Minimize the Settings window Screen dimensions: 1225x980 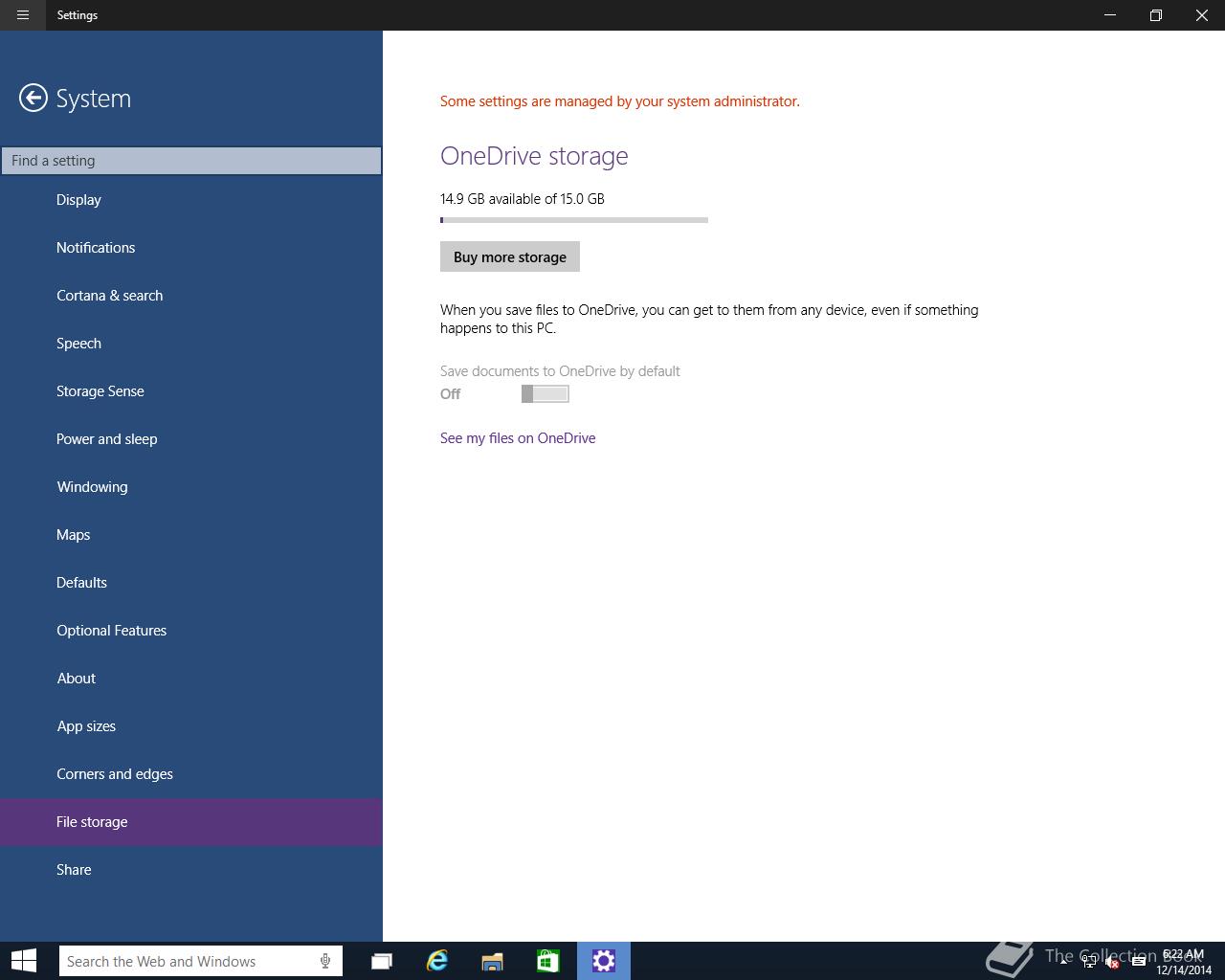pos(1110,15)
